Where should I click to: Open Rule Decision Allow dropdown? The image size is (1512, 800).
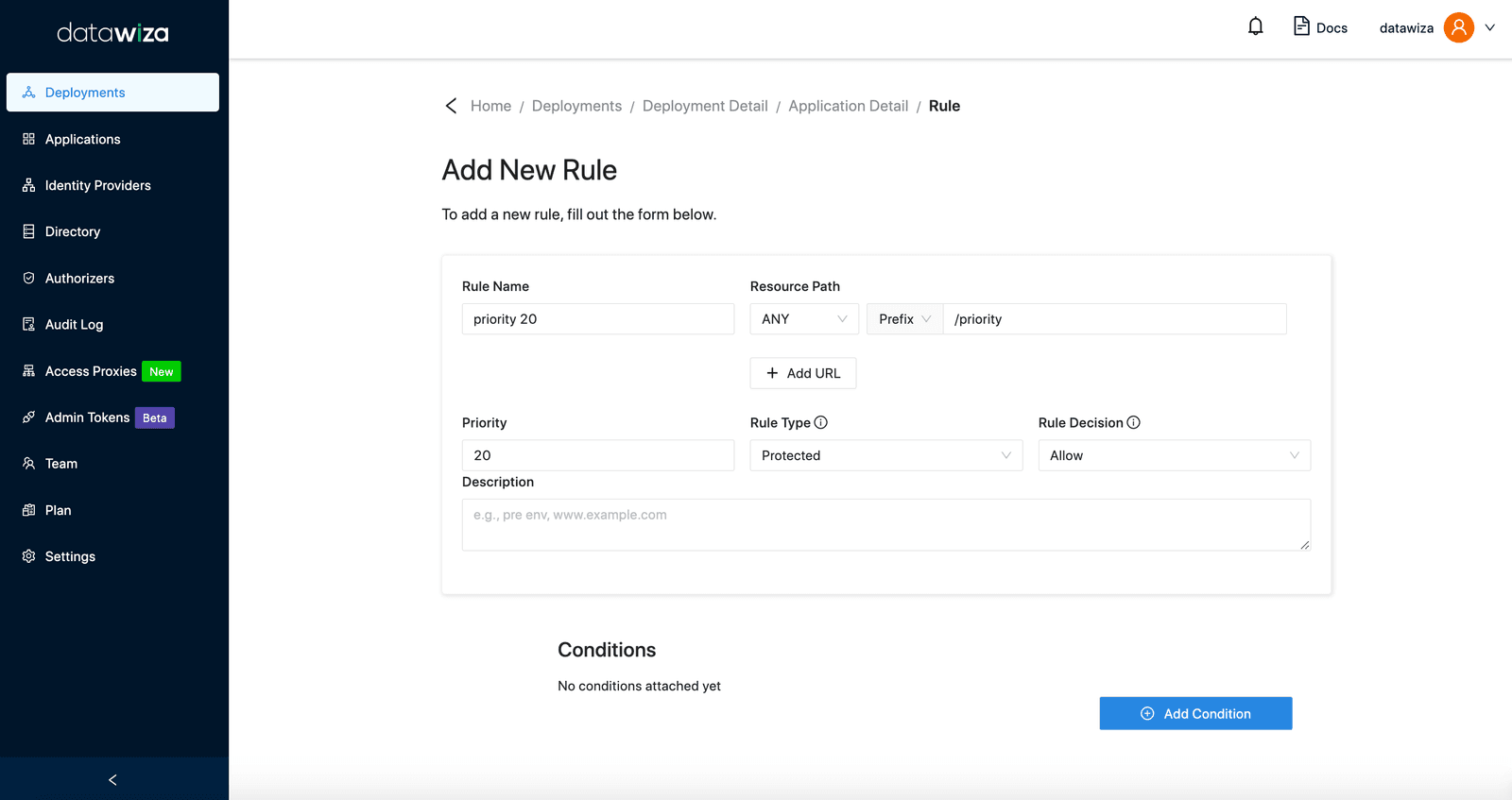[1175, 455]
